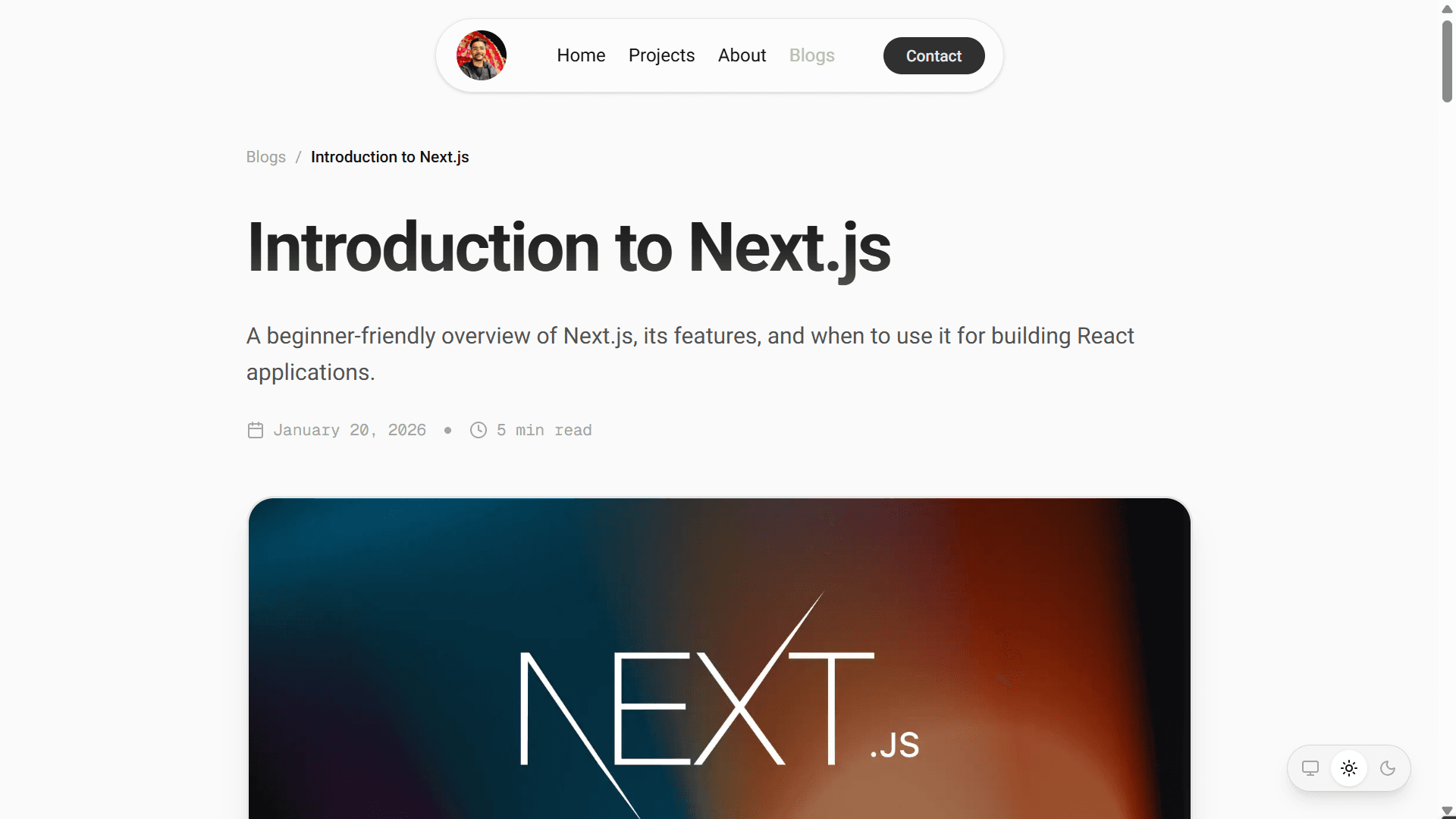This screenshot has width=1456, height=819.
Task: Click the profile avatar in navbar
Action: pos(481,55)
